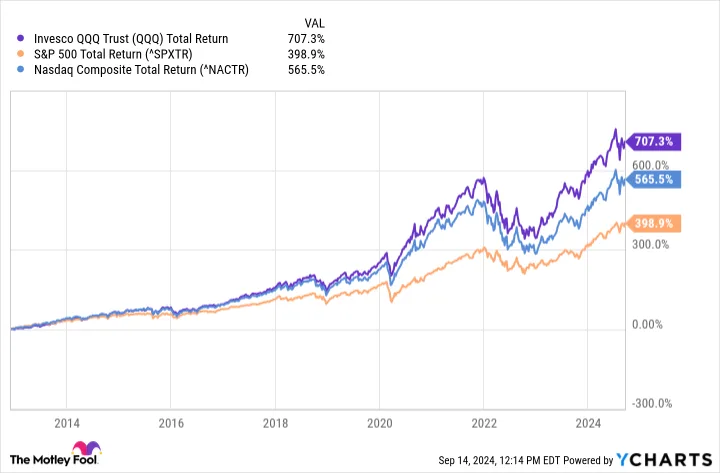Click the 600.0% y-axis label

click(650, 165)
